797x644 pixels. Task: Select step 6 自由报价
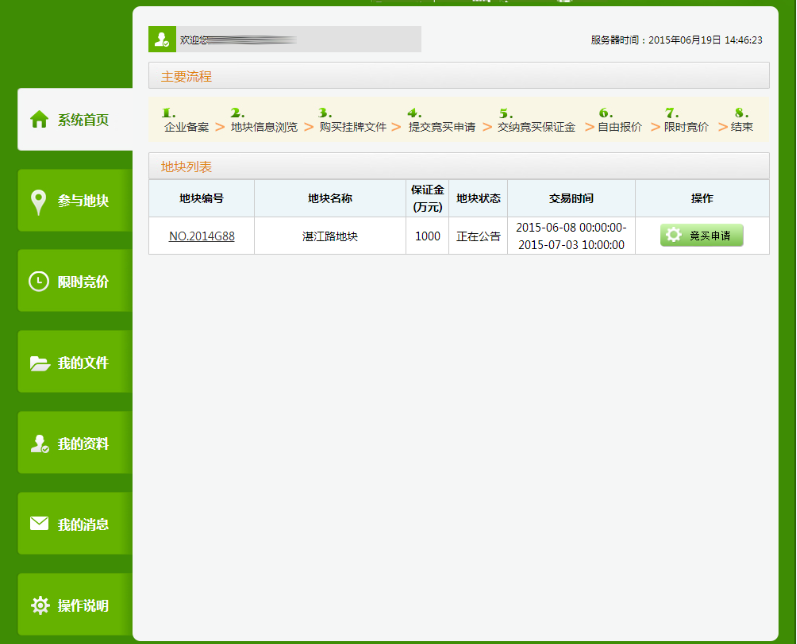coord(619,127)
